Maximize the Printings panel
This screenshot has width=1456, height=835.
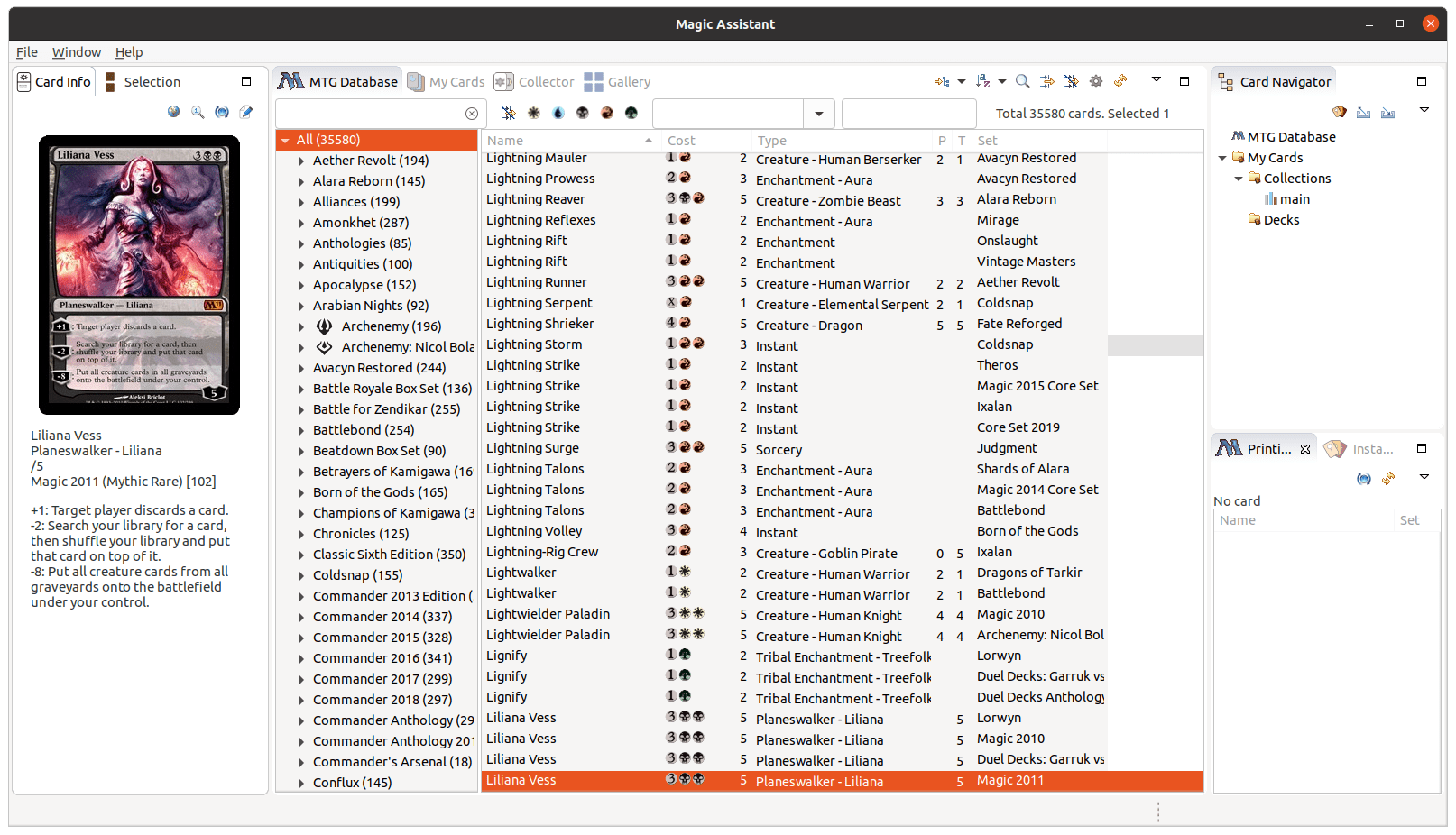coord(1422,448)
